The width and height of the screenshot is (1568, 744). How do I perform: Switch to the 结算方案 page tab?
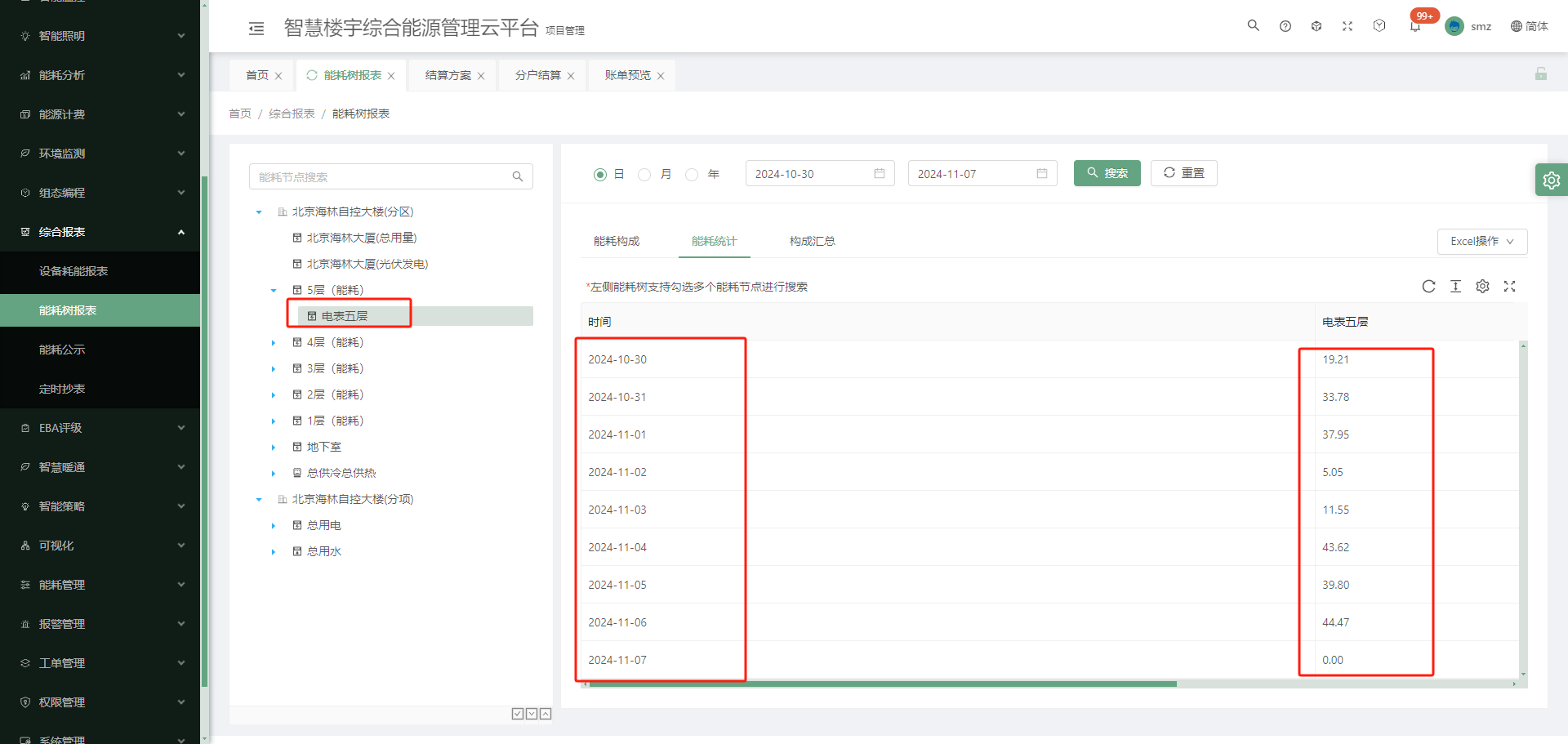tap(448, 75)
